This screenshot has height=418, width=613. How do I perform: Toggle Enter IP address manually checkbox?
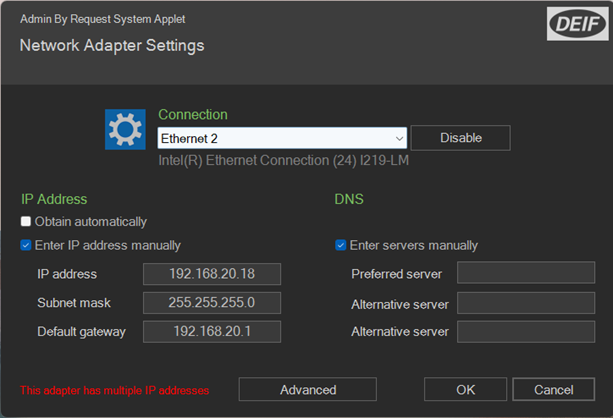click(x=26, y=245)
